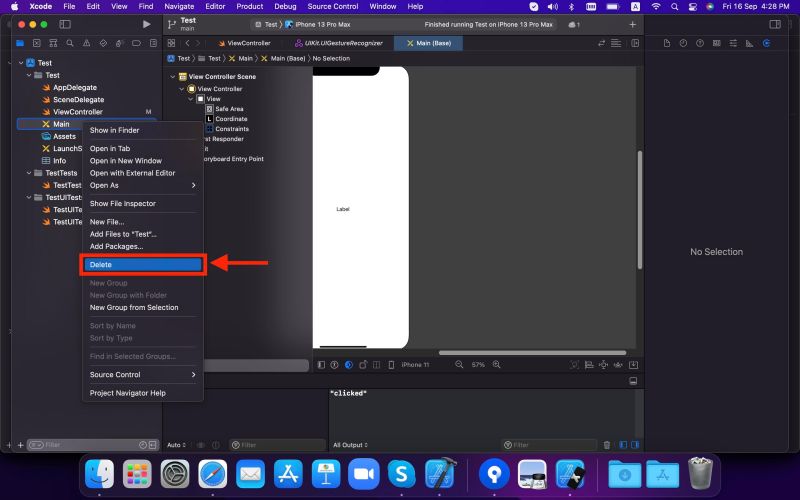
Task: Go back with the editor back chevron
Action: 187,43
